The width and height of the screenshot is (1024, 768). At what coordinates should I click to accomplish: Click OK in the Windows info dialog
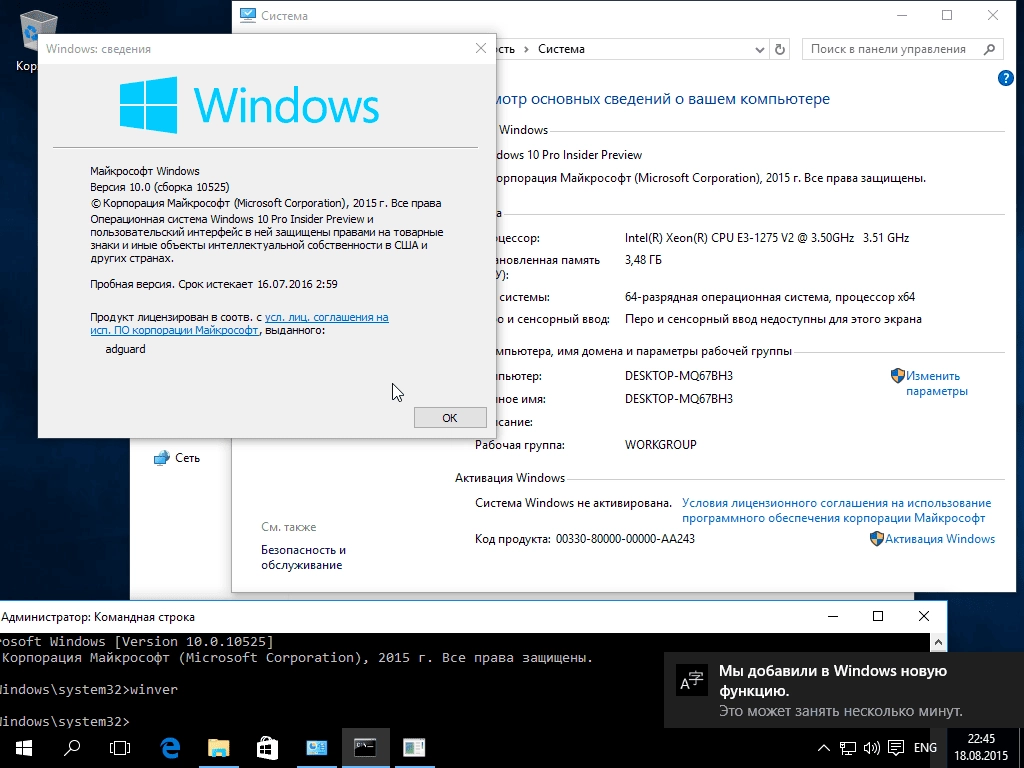click(x=450, y=418)
